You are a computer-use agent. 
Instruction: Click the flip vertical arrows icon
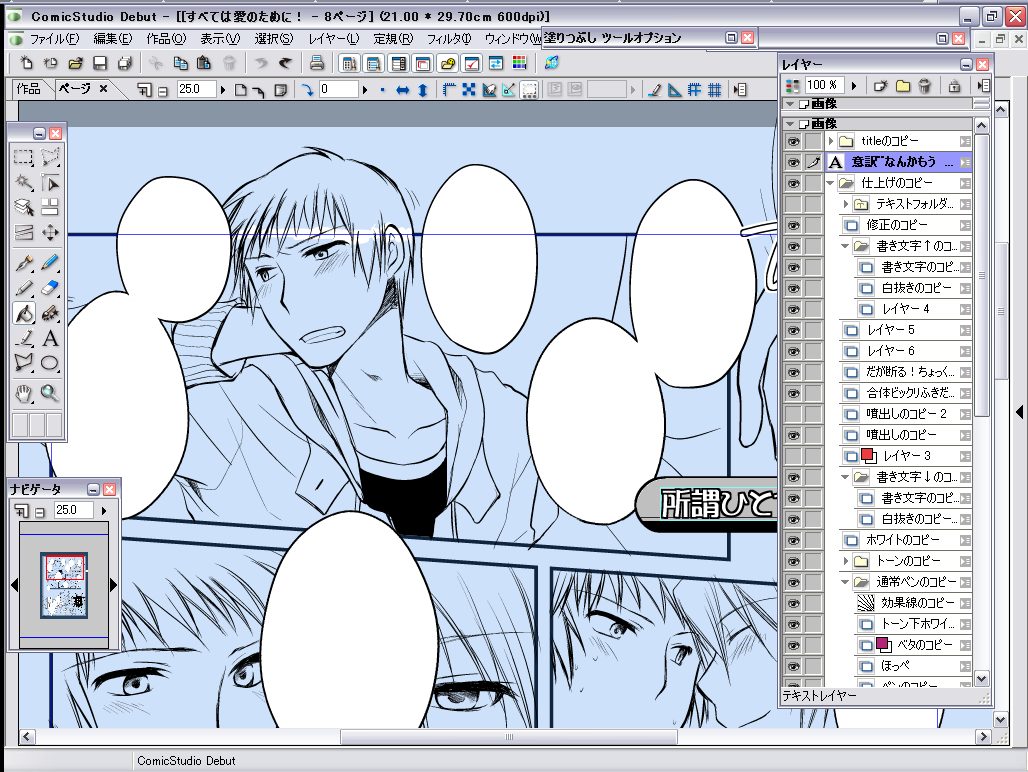click(x=423, y=90)
